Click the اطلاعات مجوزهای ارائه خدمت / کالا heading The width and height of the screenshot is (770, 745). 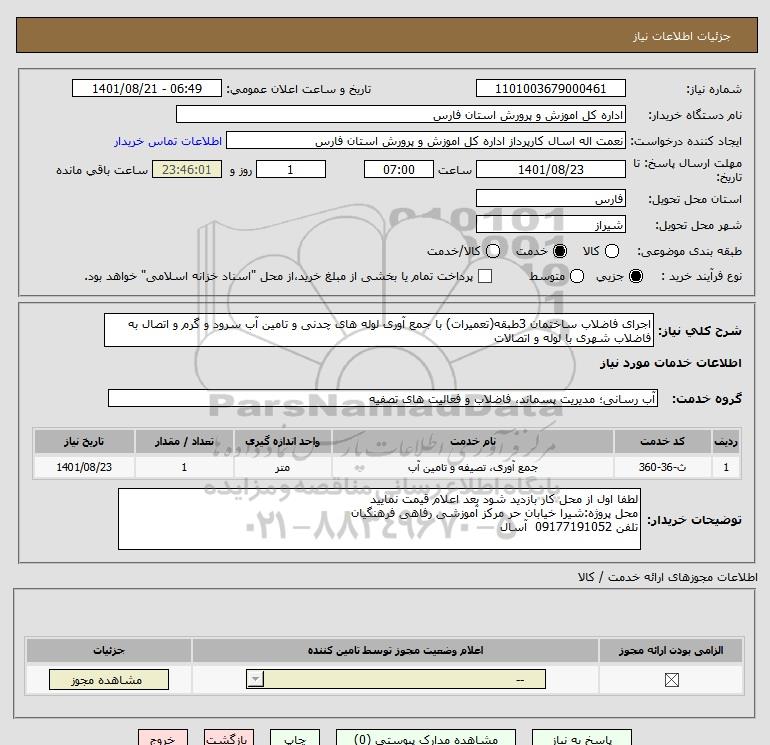(x=667, y=577)
